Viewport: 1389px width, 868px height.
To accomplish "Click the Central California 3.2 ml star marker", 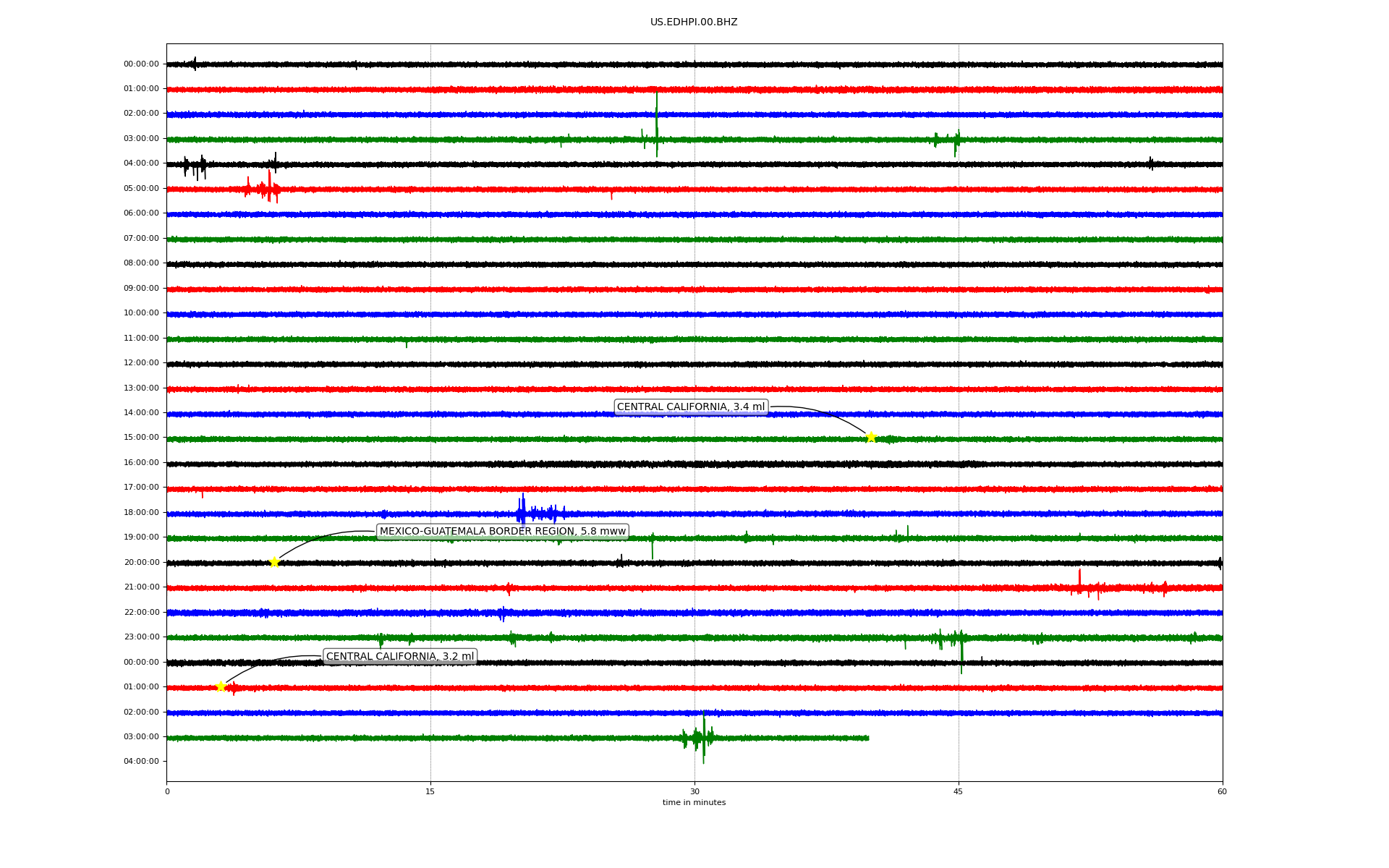I will tap(221, 686).
